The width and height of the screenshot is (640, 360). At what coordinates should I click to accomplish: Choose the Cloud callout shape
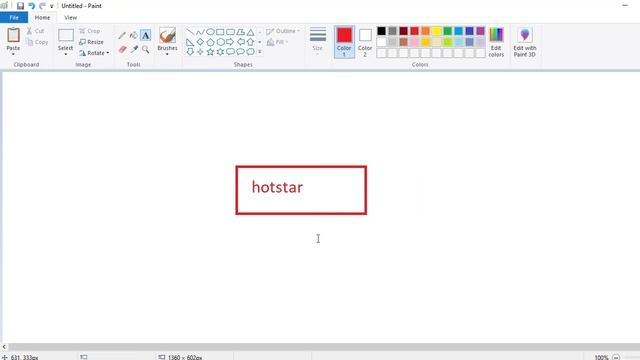250,52
